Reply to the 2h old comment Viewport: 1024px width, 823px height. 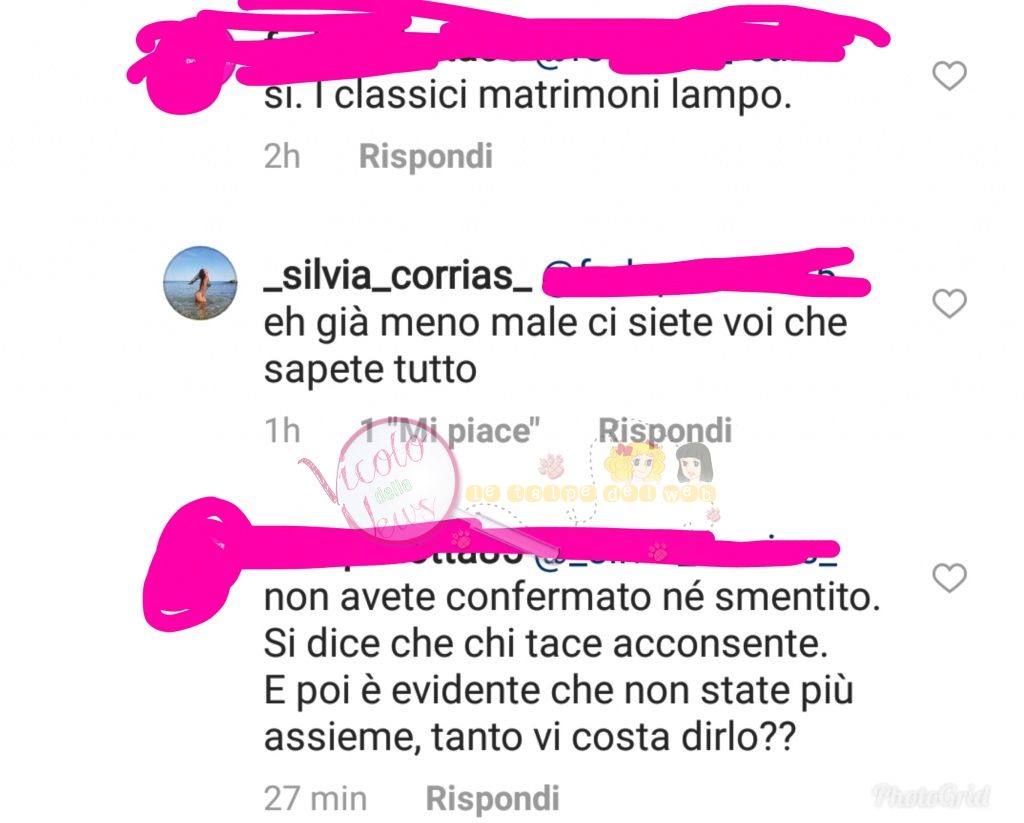click(426, 157)
